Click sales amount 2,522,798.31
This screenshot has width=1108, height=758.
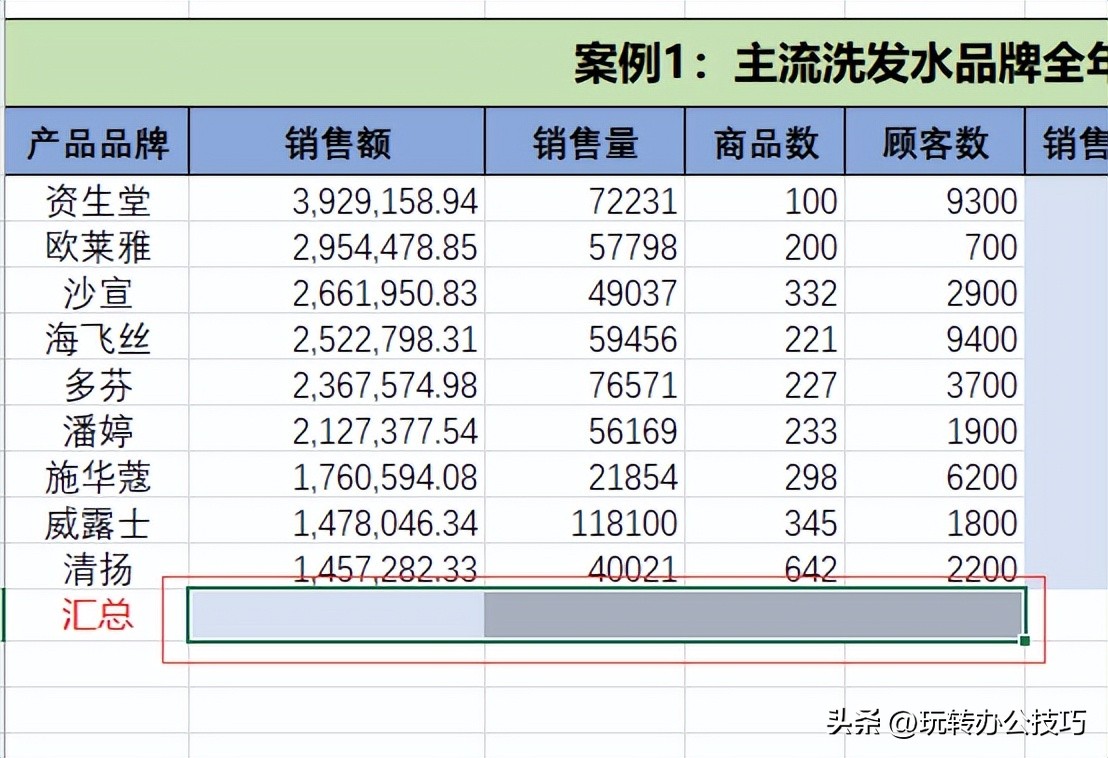tap(337, 337)
